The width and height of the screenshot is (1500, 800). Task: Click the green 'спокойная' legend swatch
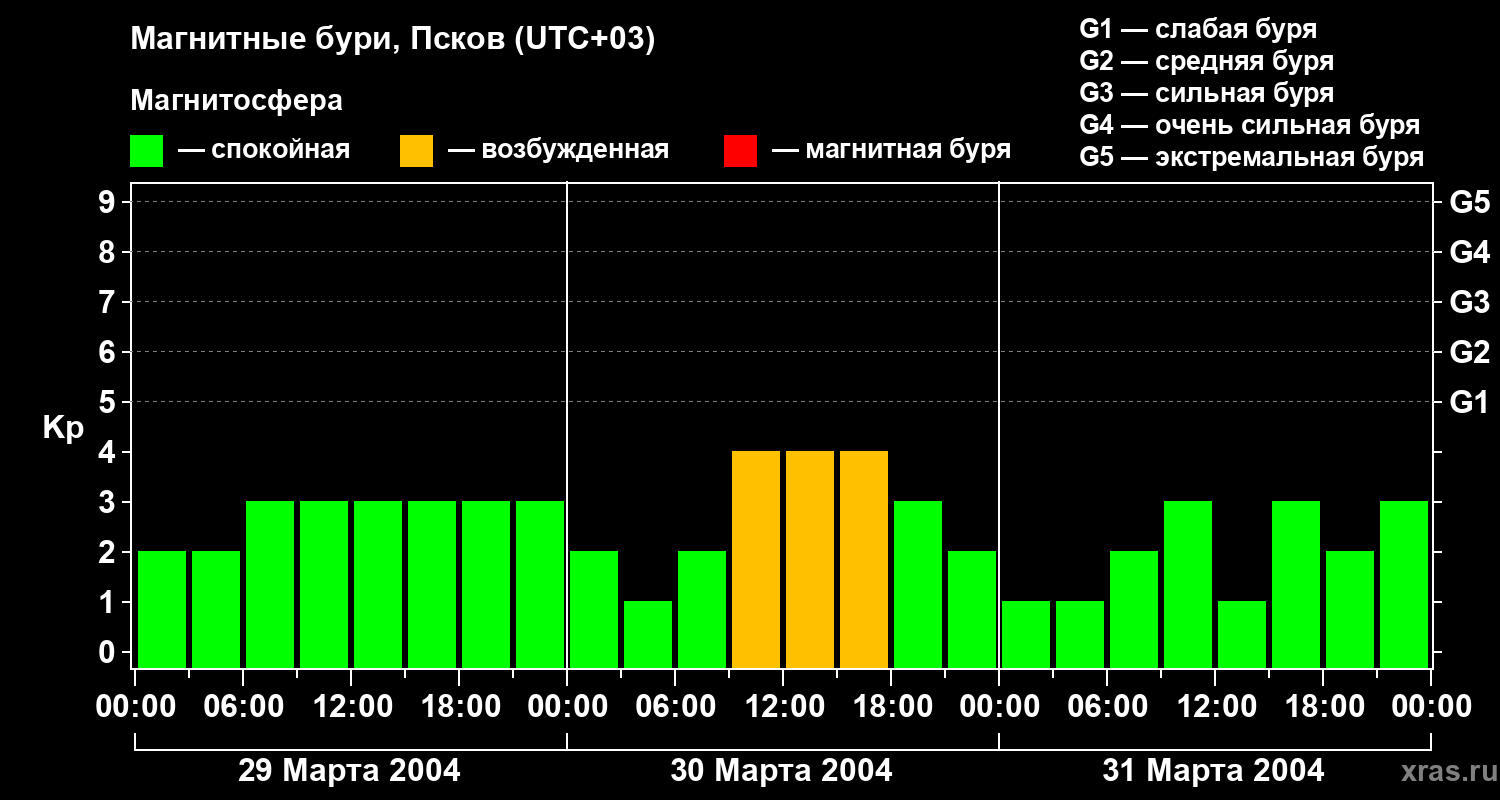(146, 151)
